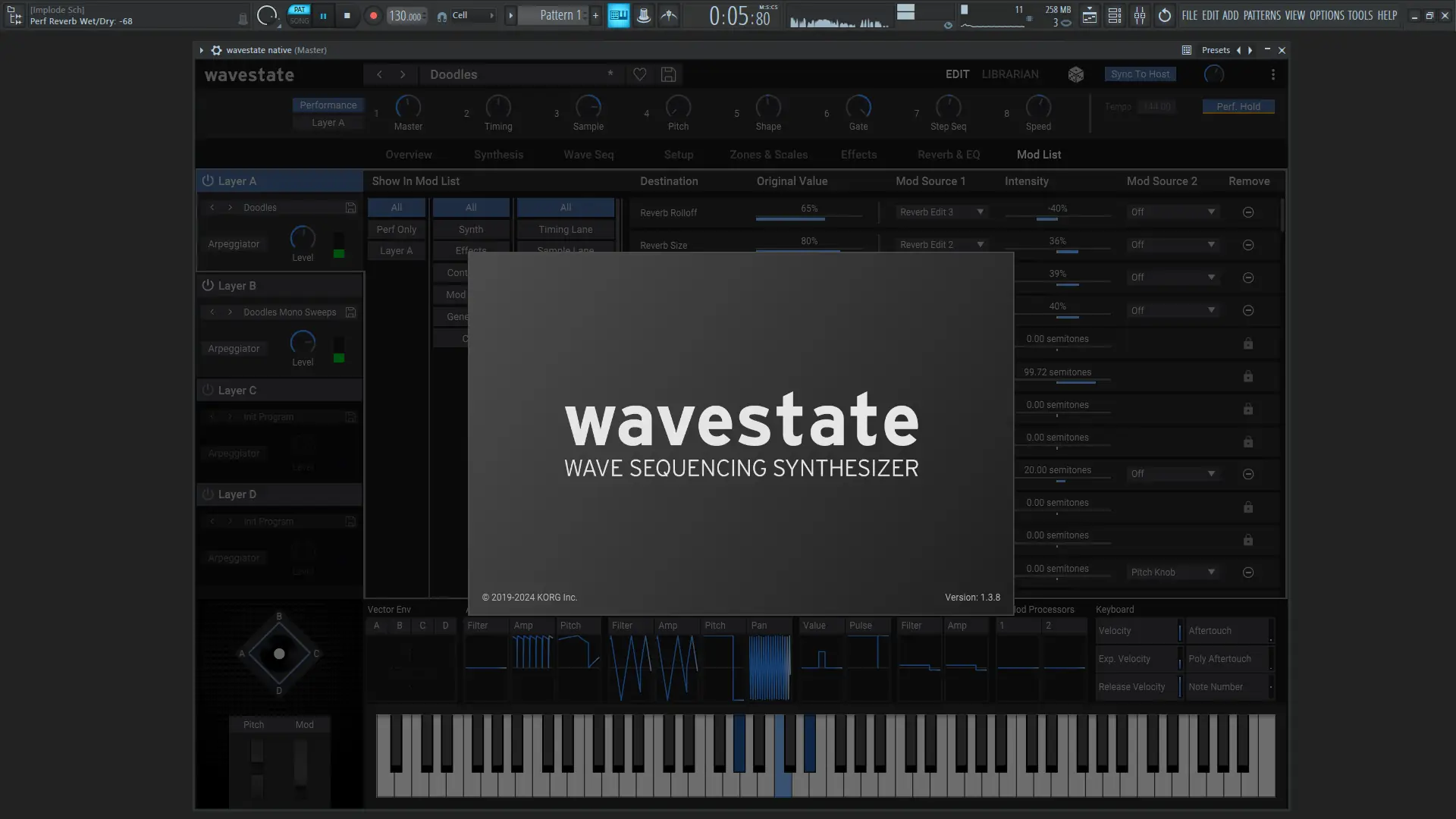The width and height of the screenshot is (1456, 819).
Task: Switch to the LIBRARIAN tab
Action: point(1010,74)
